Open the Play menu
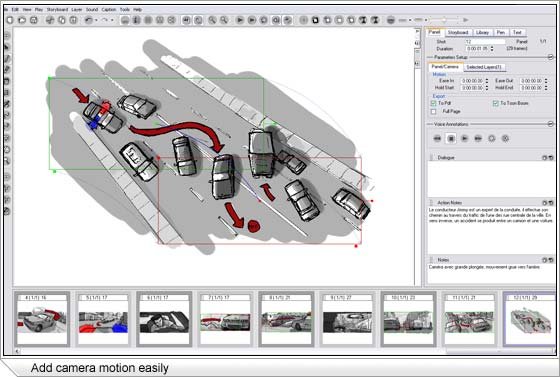560x377 pixels. 39,10
